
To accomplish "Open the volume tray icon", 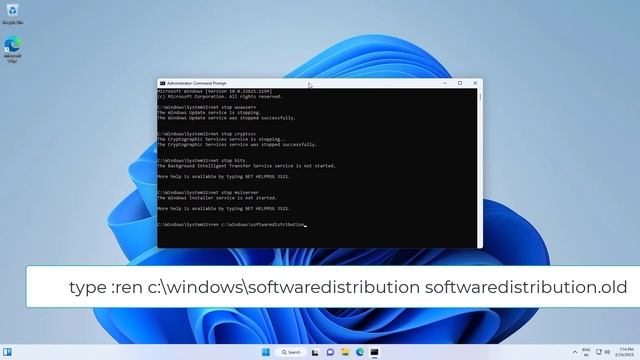I will click(607, 352).
